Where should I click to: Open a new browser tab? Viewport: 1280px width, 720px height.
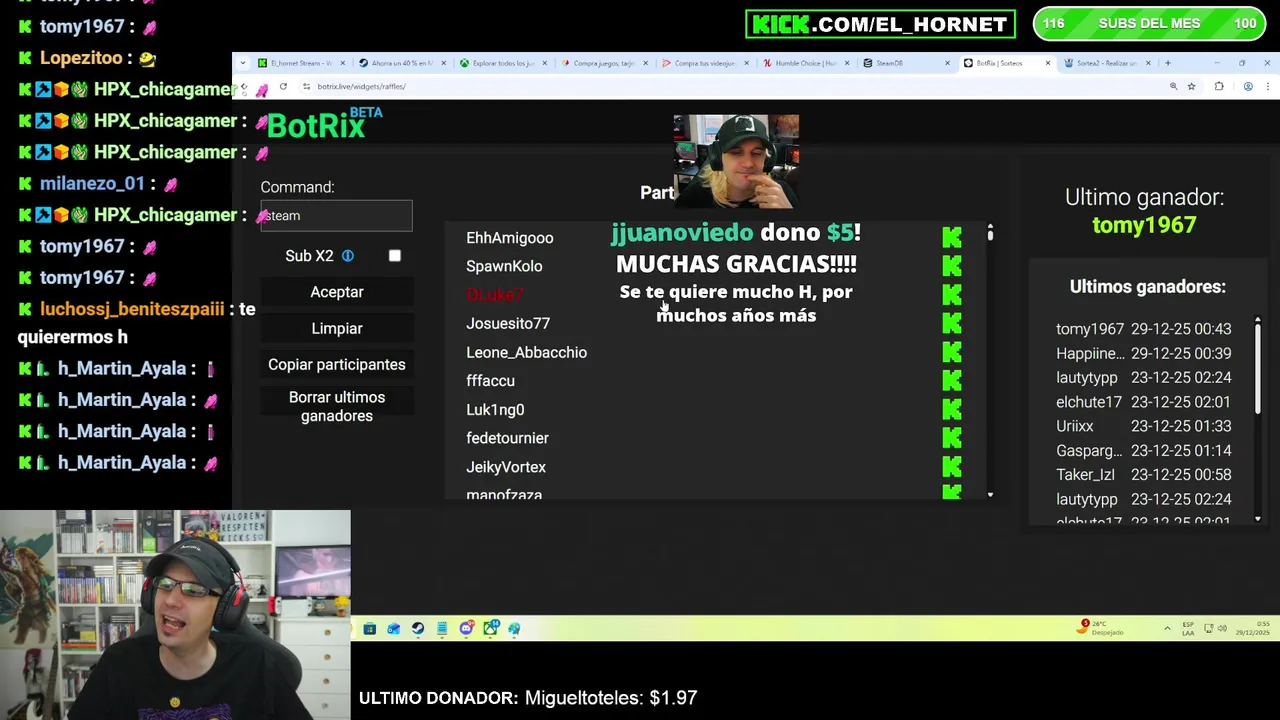click(x=1167, y=63)
